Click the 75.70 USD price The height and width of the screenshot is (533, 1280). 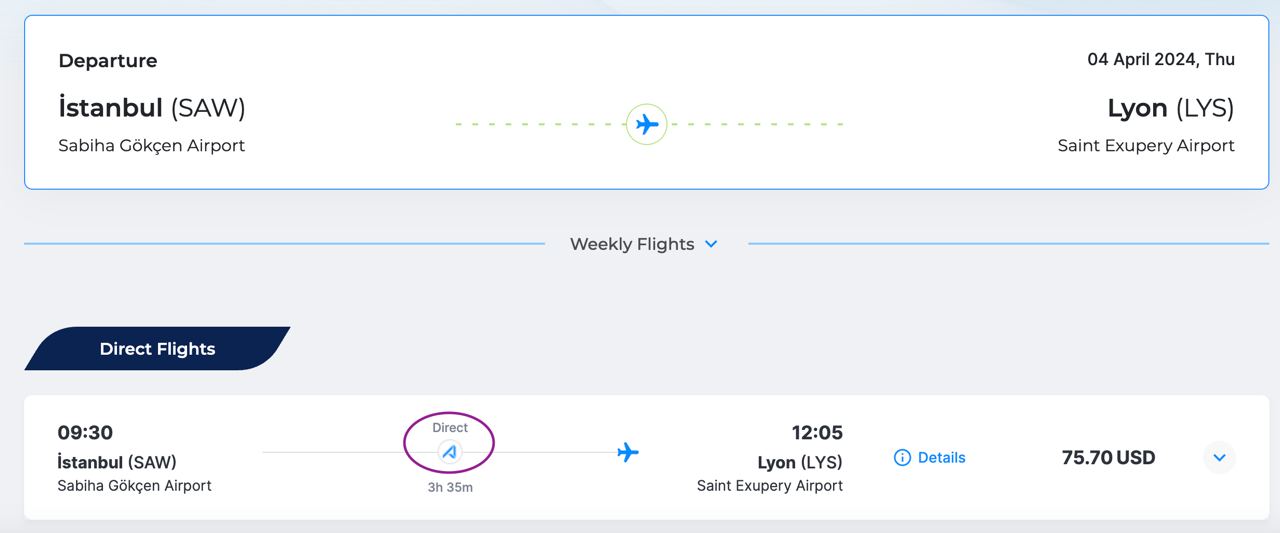click(x=1108, y=458)
